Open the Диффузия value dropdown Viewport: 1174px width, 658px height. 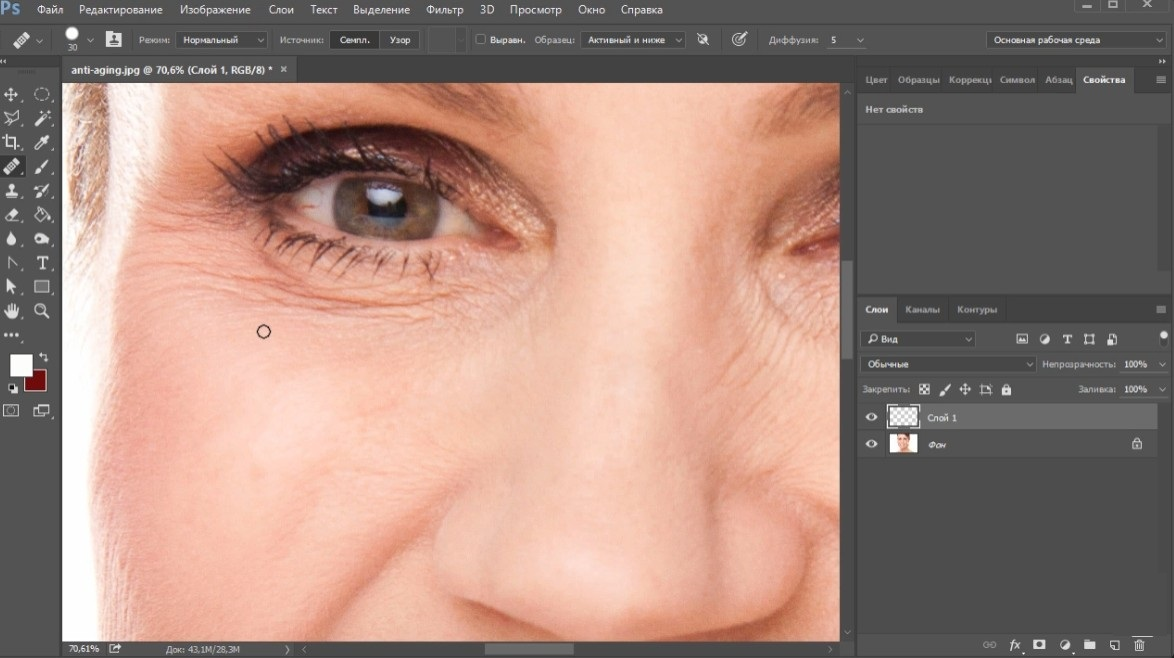tap(860, 40)
